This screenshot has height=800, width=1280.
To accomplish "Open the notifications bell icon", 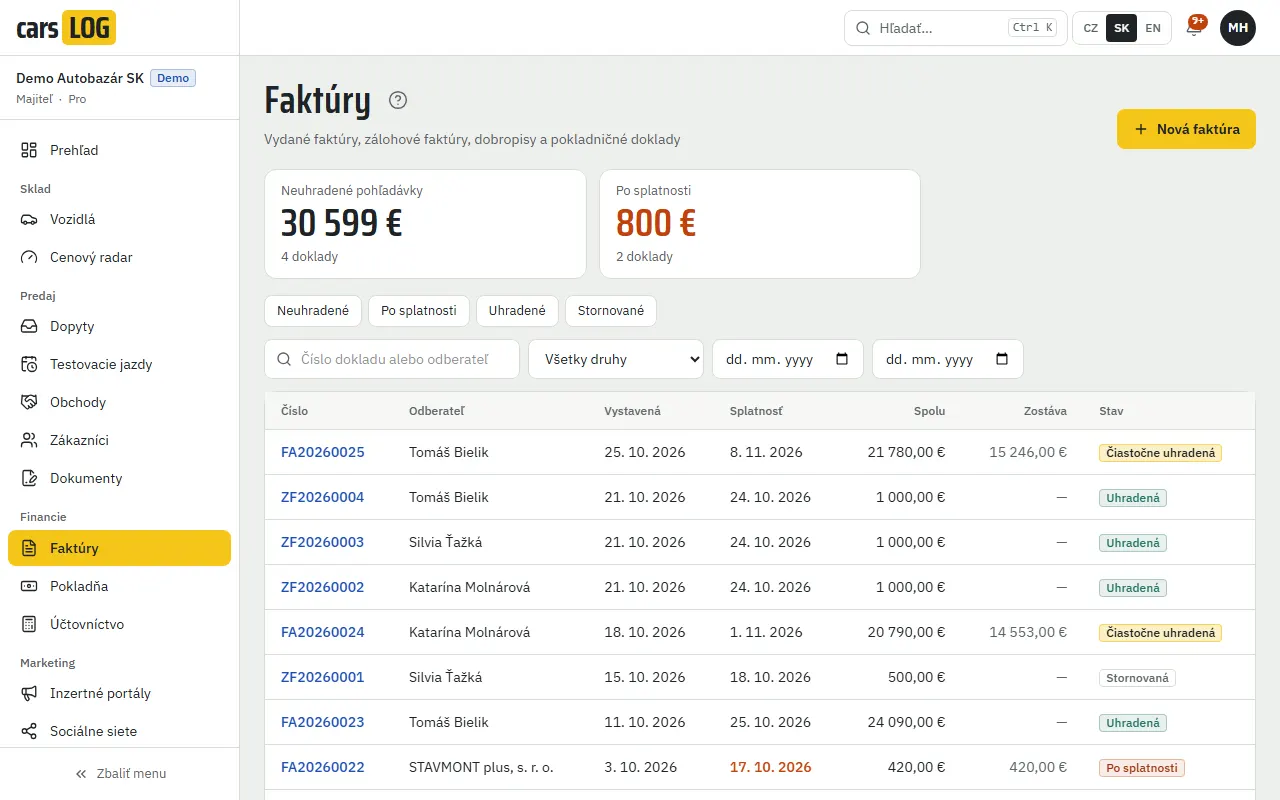I will pos(1193,28).
